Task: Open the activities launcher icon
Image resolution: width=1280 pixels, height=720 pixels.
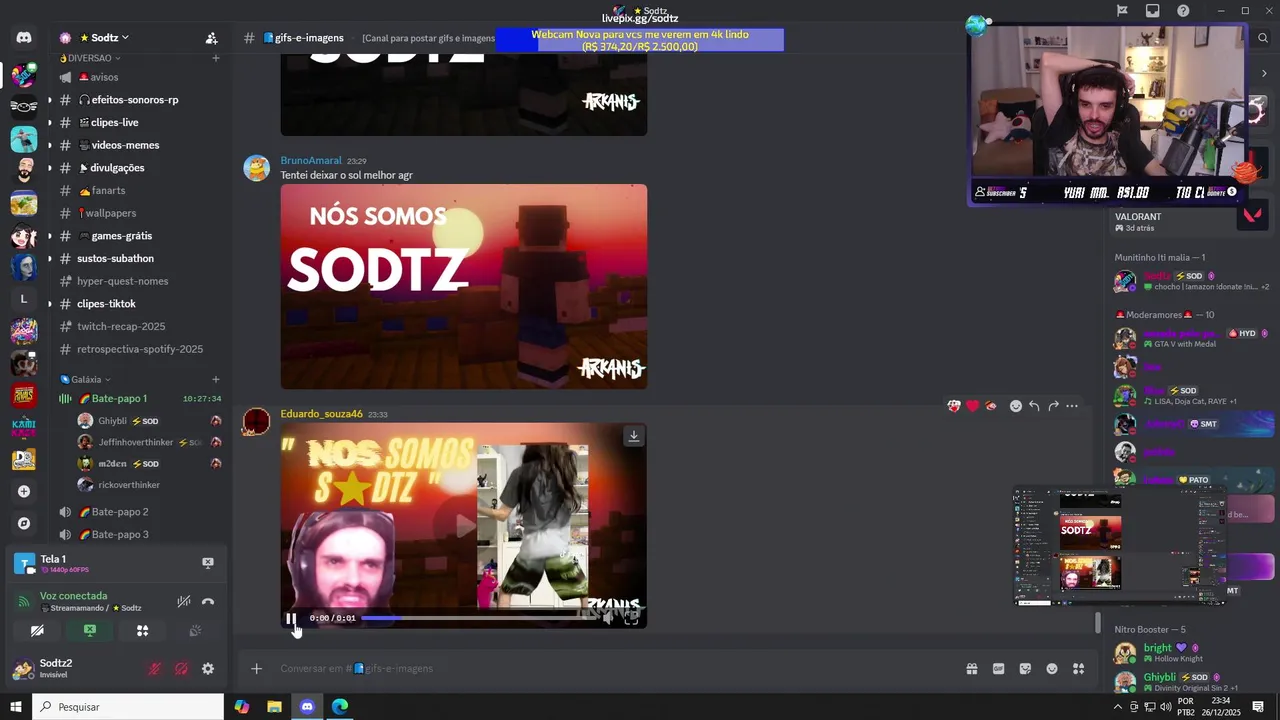Action: coord(142,631)
